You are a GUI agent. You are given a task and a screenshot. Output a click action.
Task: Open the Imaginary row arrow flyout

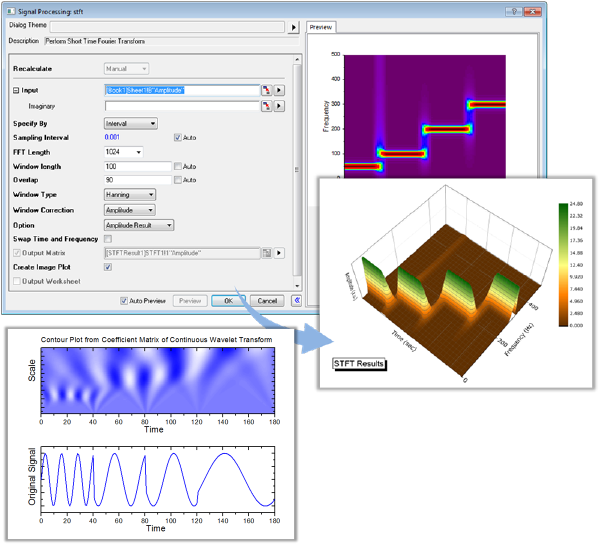[x=280, y=104]
